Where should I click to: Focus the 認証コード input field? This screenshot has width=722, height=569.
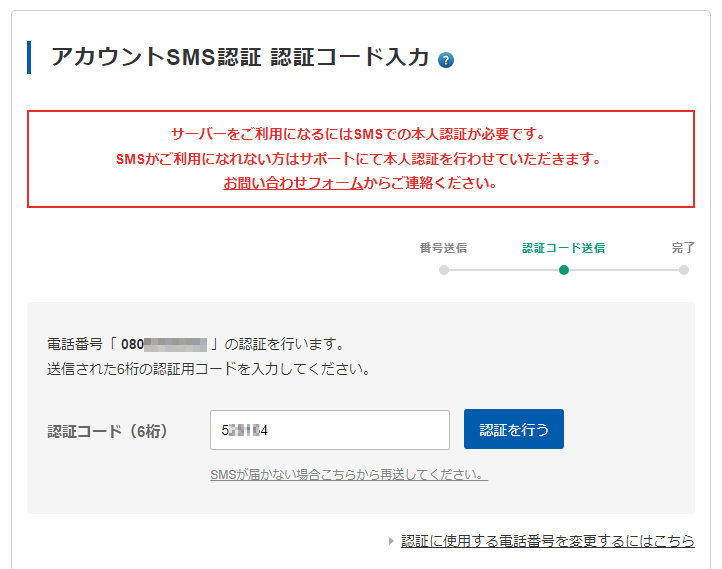click(330, 430)
